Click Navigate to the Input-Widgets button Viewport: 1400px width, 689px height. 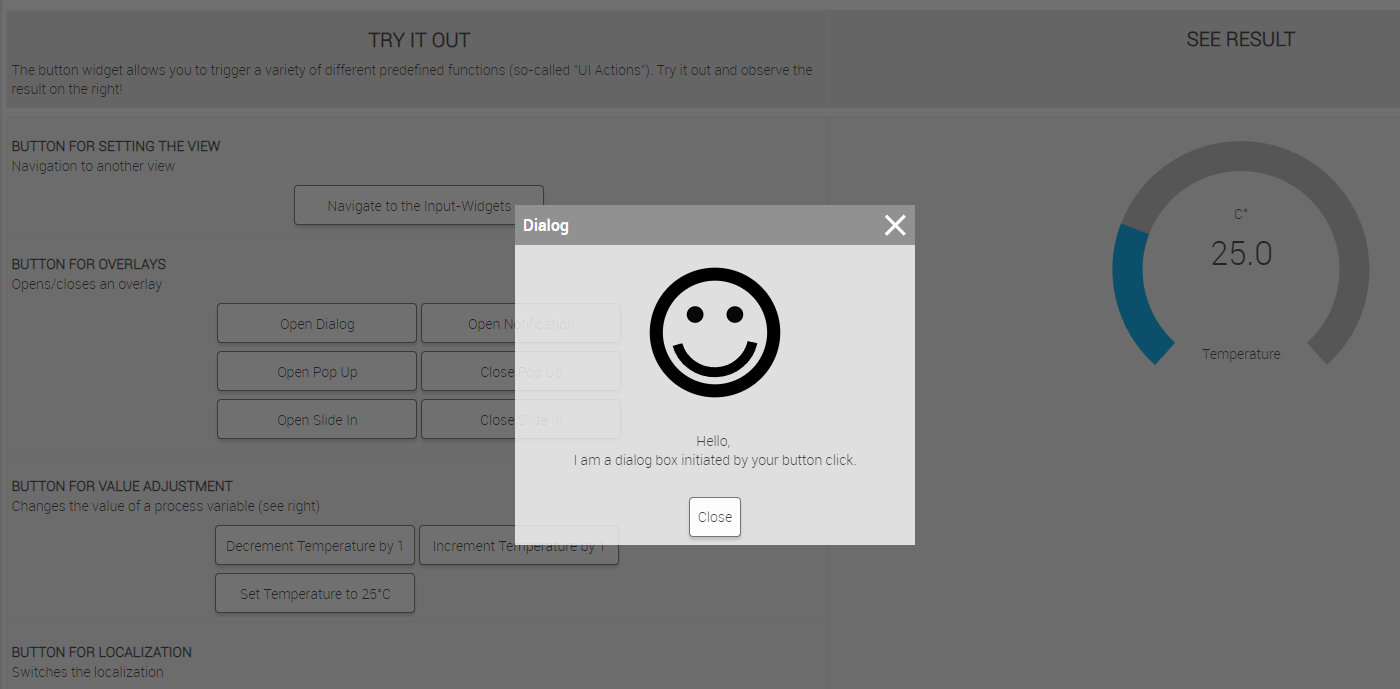[x=419, y=205]
